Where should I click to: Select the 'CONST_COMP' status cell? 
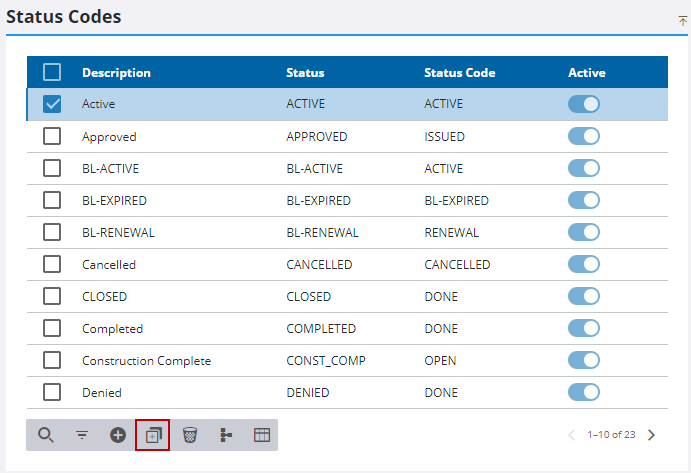point(326,361)
